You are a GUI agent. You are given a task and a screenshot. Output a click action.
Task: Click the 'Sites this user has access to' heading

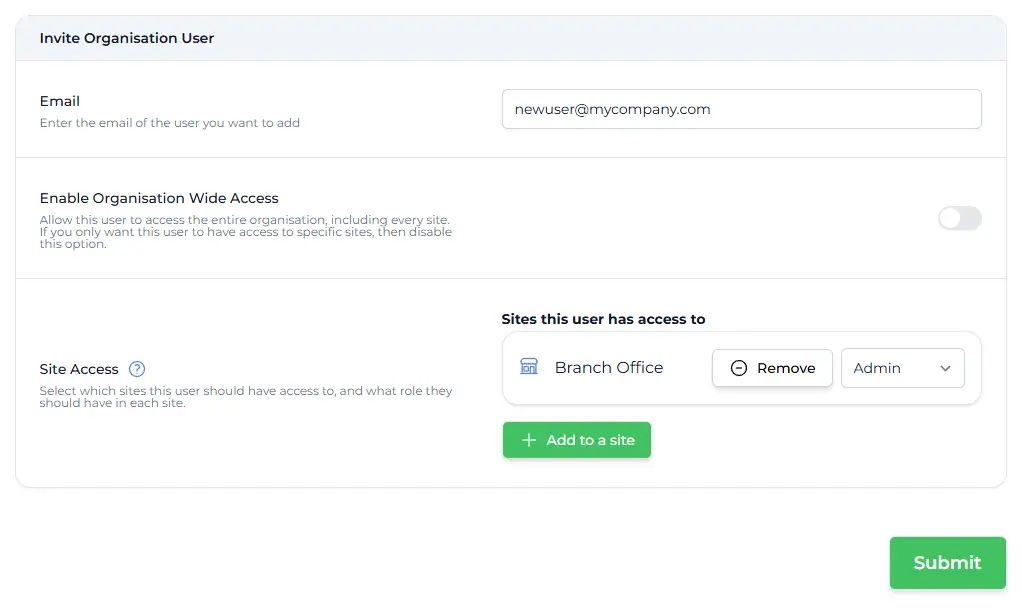[603, 319]
